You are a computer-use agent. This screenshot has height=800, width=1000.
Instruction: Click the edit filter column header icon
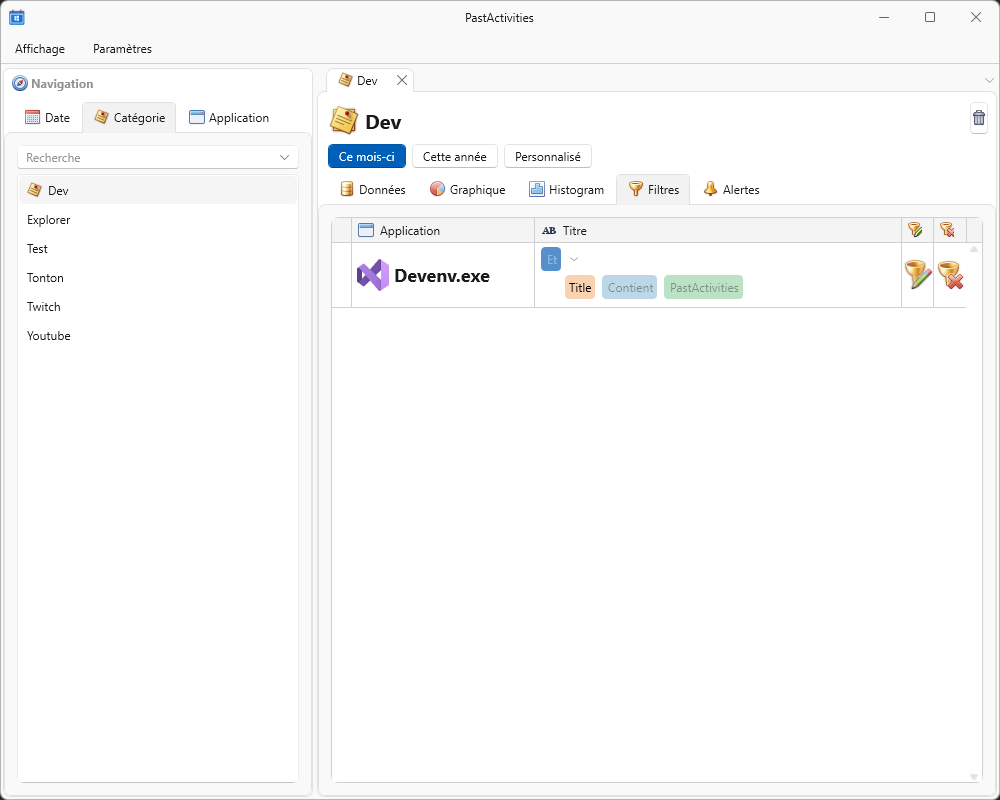click(x=915, y=230)
